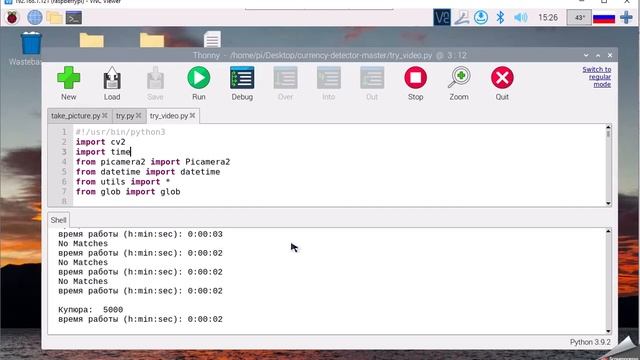Select the try_video.py tab
The height and width of the screenshot is (360, 640).
[x=169, y=116]
